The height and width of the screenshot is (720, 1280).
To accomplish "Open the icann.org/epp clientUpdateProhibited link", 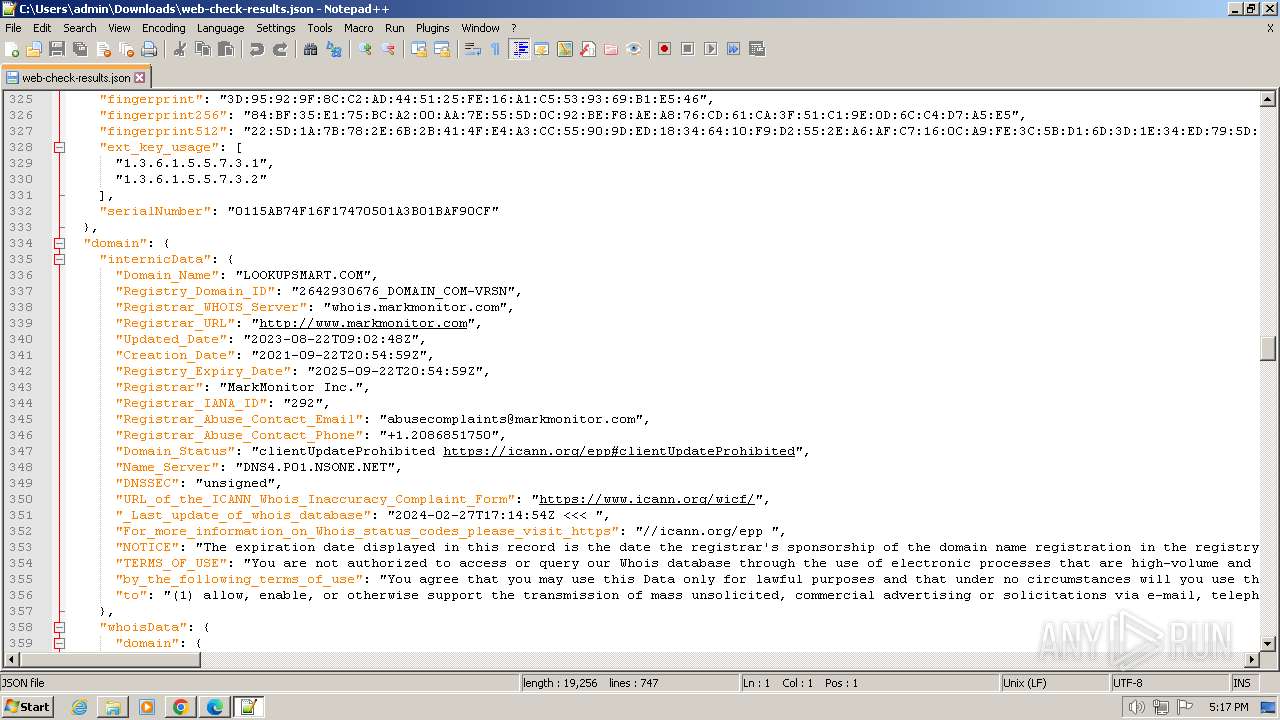I will (619, 451).
